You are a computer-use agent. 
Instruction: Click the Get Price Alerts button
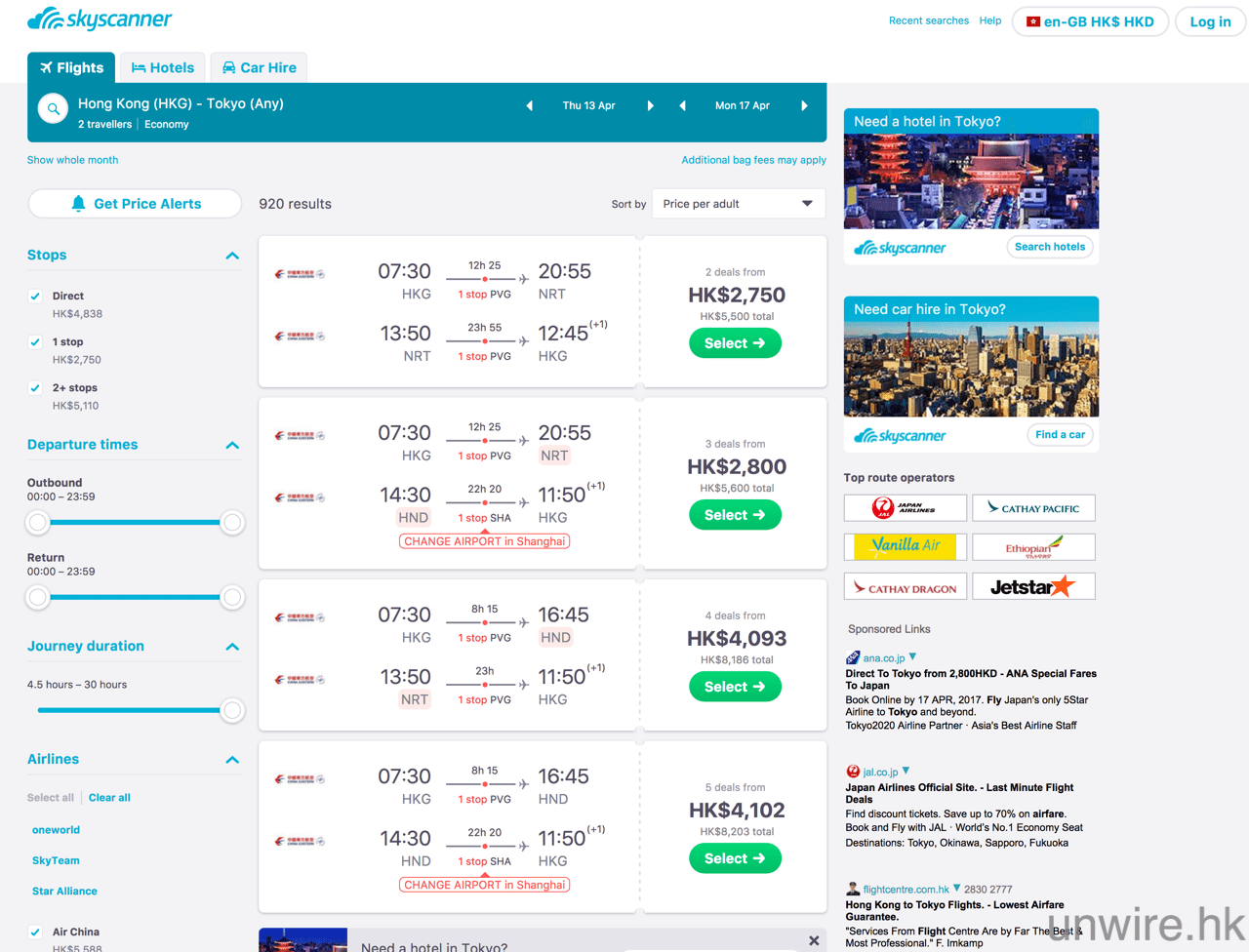(135, 204)
